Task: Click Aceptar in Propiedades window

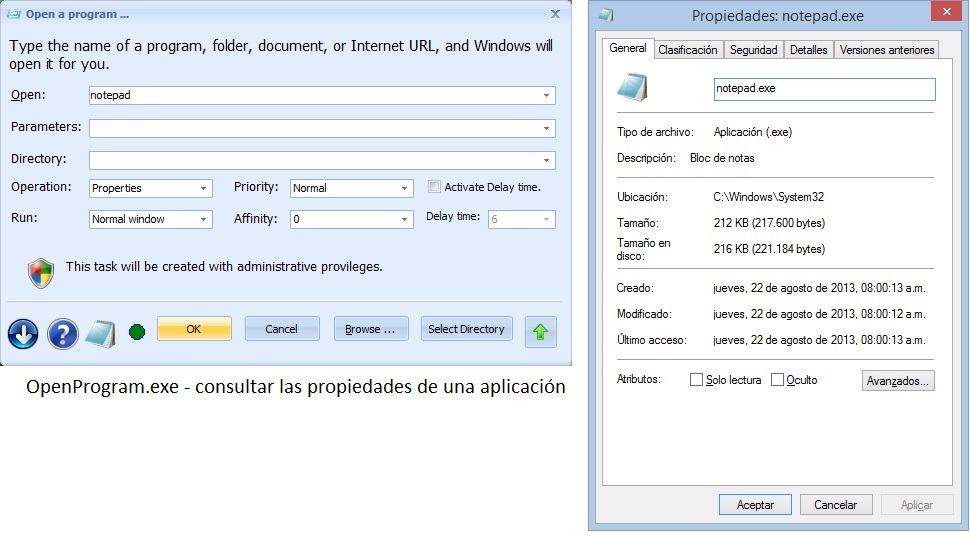Action: point(755,505)
